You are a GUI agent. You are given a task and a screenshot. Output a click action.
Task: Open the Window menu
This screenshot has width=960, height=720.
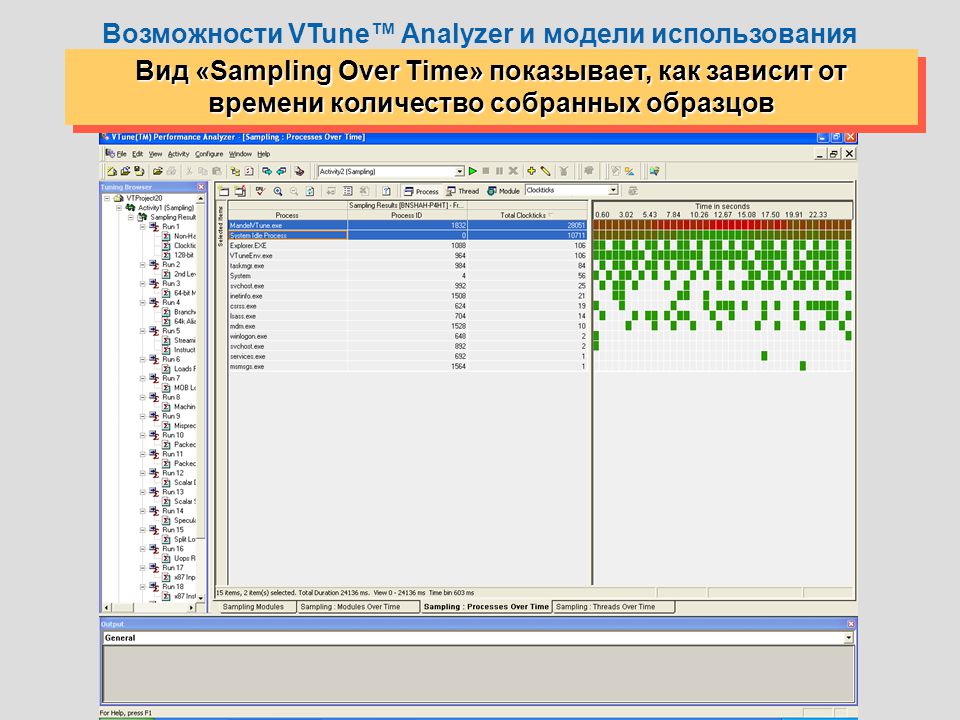240,154
